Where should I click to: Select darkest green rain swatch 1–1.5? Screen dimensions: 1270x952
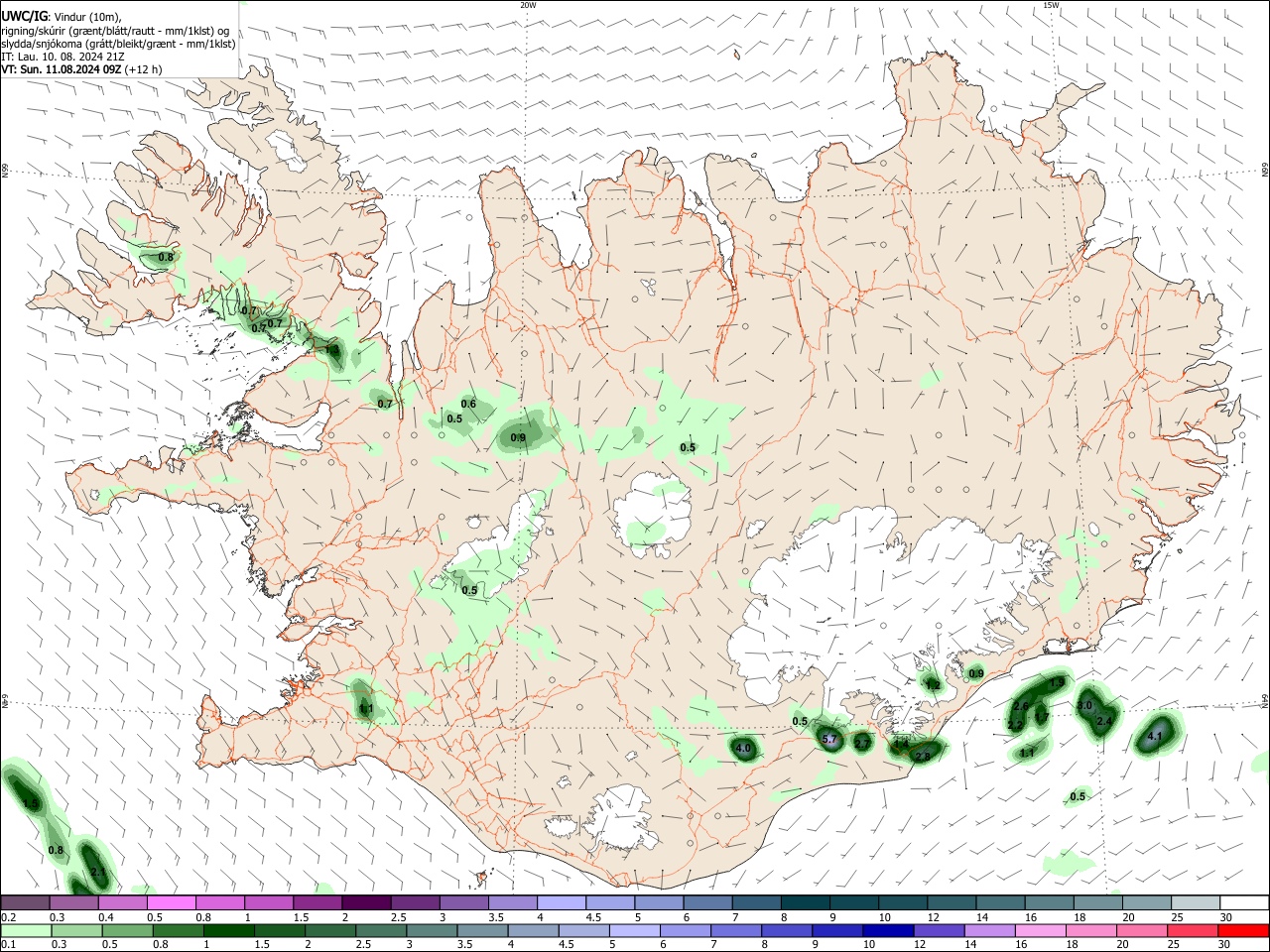point(228,930)
